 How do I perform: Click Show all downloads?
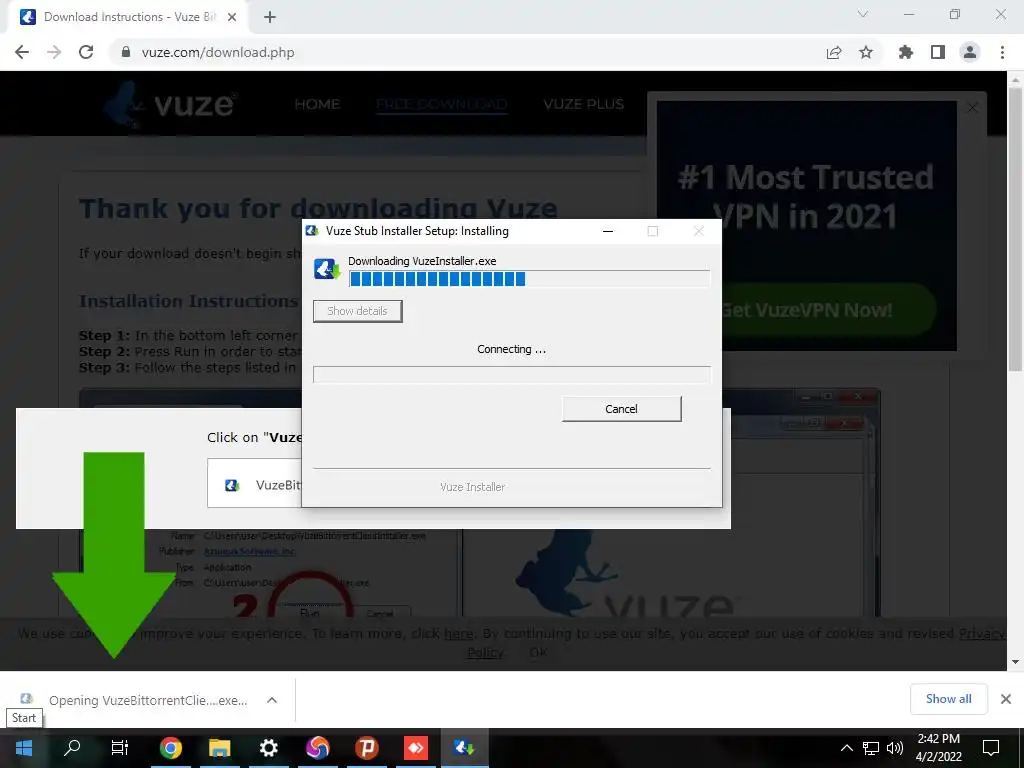click(948, 699)
